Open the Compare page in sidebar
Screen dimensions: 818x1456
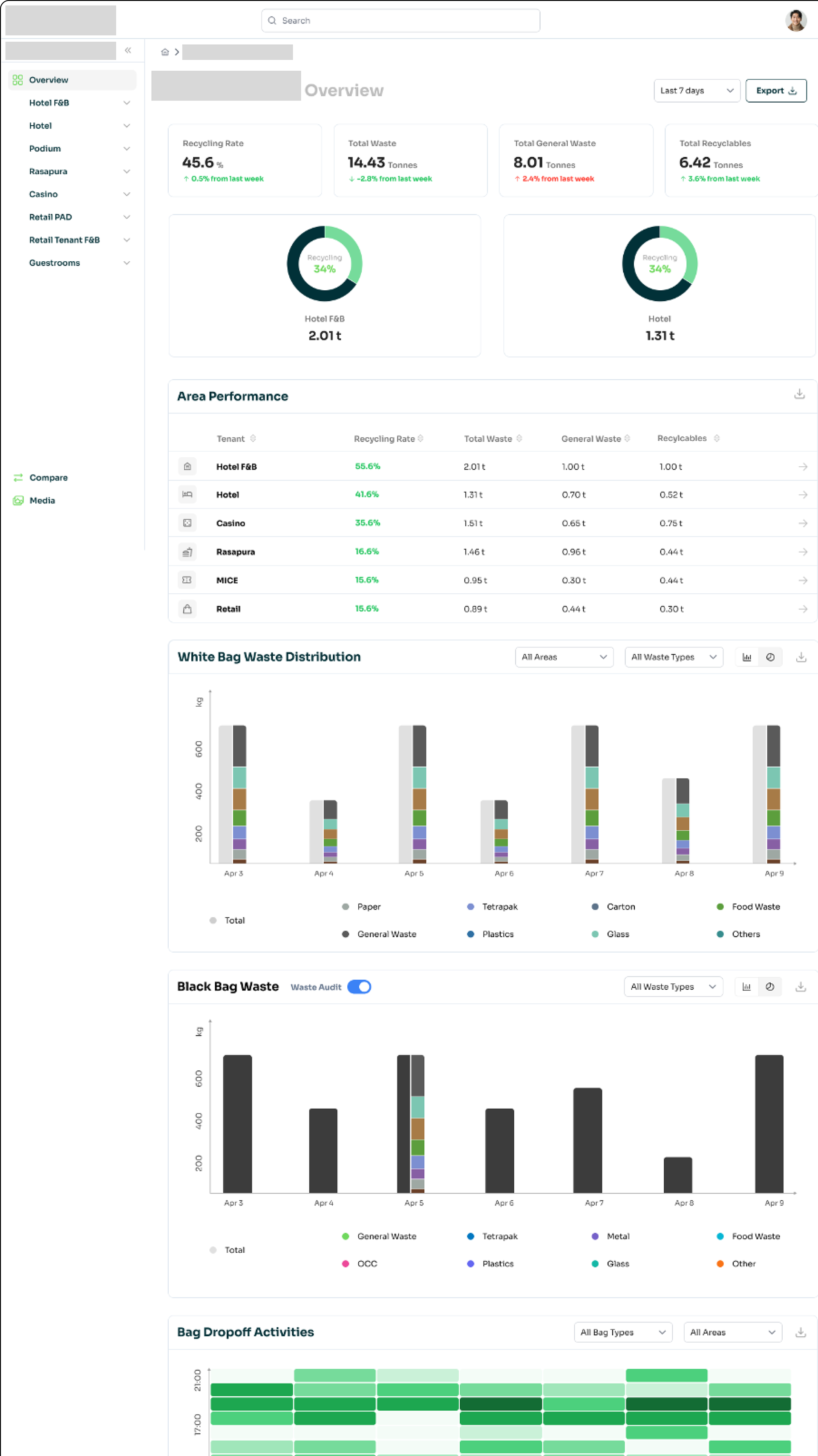pos(48,478)
